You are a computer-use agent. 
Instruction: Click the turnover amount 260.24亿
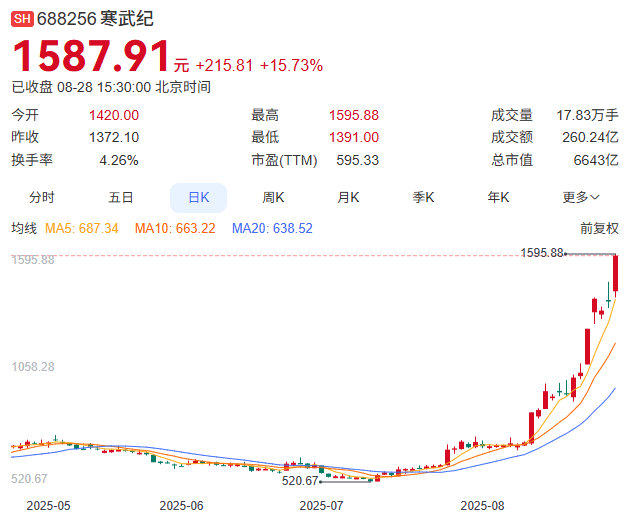[x=590, y=138]
